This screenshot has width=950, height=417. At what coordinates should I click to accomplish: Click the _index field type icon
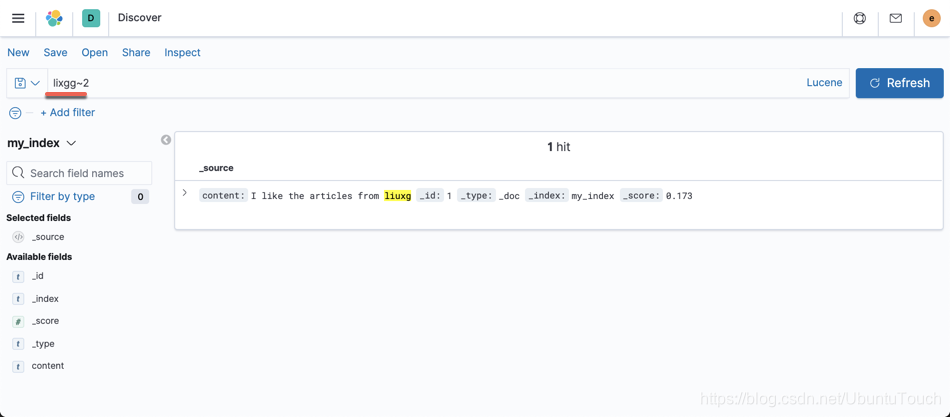(x=18, y=299)
